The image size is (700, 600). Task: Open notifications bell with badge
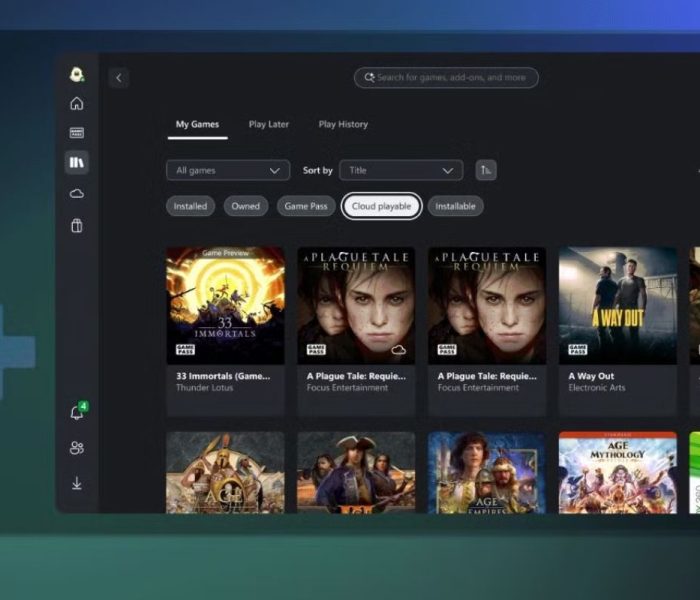pos(78,412)
